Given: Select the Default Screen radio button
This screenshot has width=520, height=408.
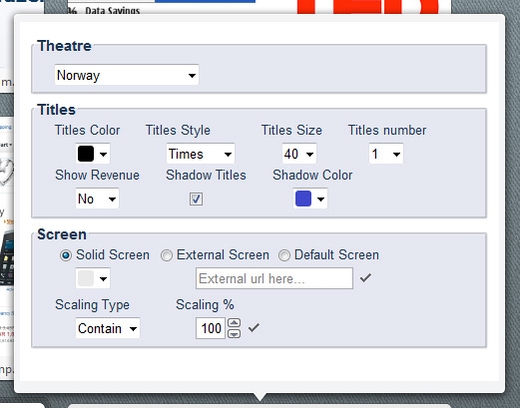Looking at the screenshot, I should [284, 255].
